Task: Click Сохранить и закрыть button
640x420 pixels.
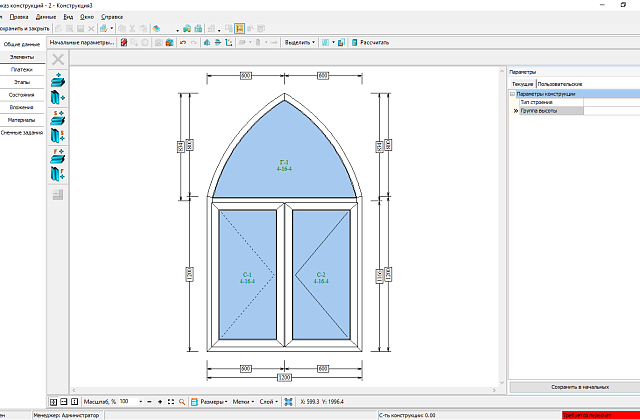Action: (x=25, y=29)
